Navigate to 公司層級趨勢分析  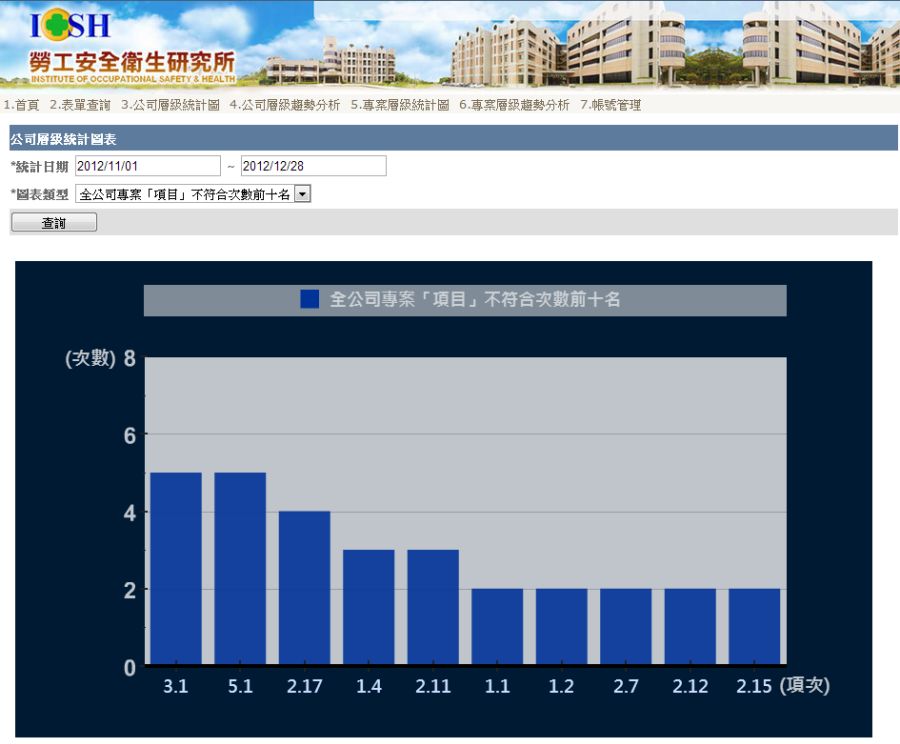pyautogui.click(x=285, y=105)
